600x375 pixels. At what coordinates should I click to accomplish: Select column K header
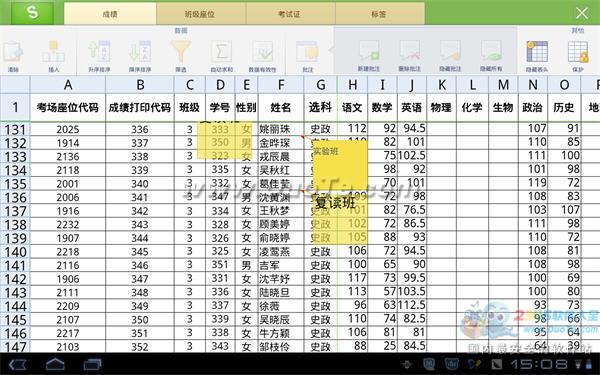(x=441, y=85)
